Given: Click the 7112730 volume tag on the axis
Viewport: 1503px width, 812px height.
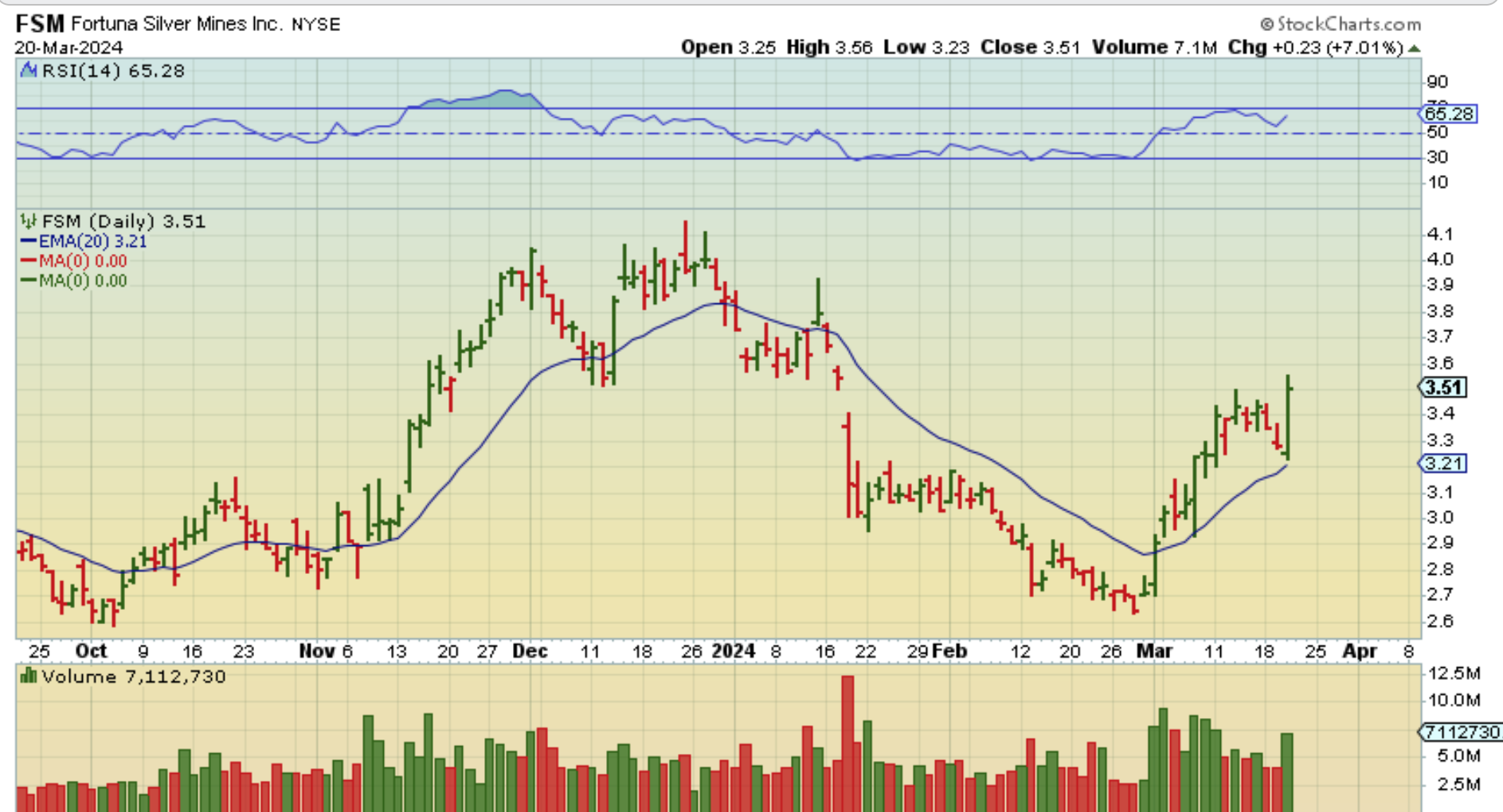Looking at the screenshot, I should (1460, 732).
